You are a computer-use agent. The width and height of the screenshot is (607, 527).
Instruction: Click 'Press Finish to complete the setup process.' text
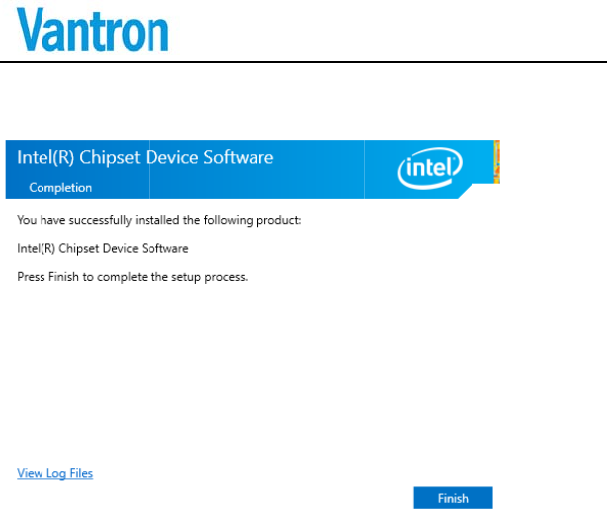(x=132, y=277)
